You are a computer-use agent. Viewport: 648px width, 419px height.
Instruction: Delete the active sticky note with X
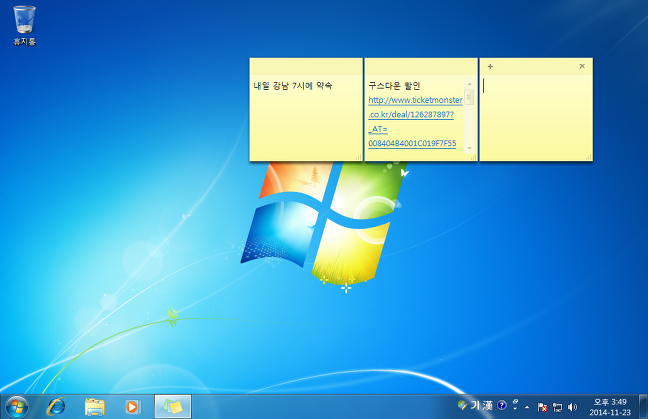click(582, 66)
